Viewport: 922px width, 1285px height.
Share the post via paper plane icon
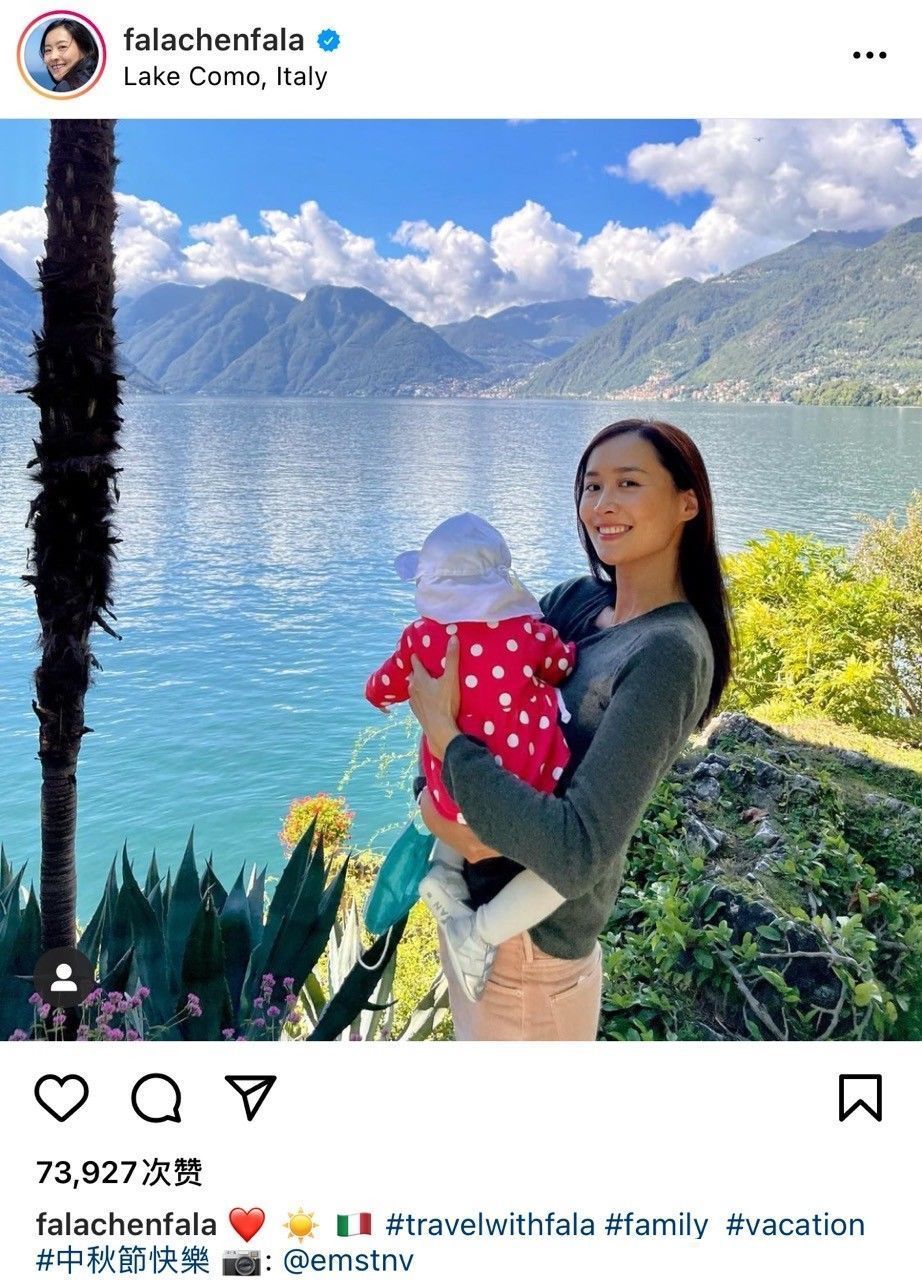point(250,1097)
